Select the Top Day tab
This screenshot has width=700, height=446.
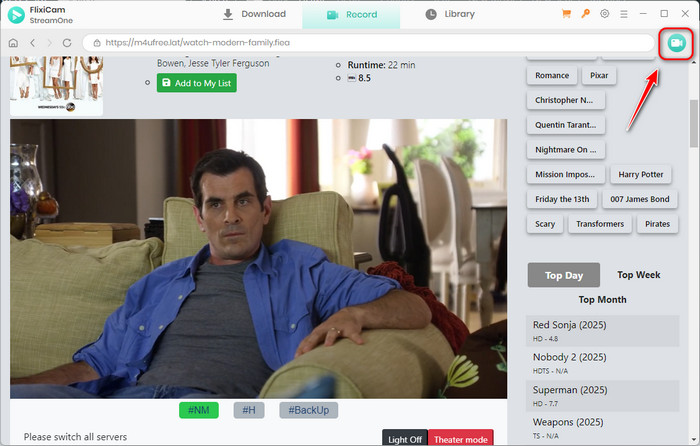click(564, 275)
